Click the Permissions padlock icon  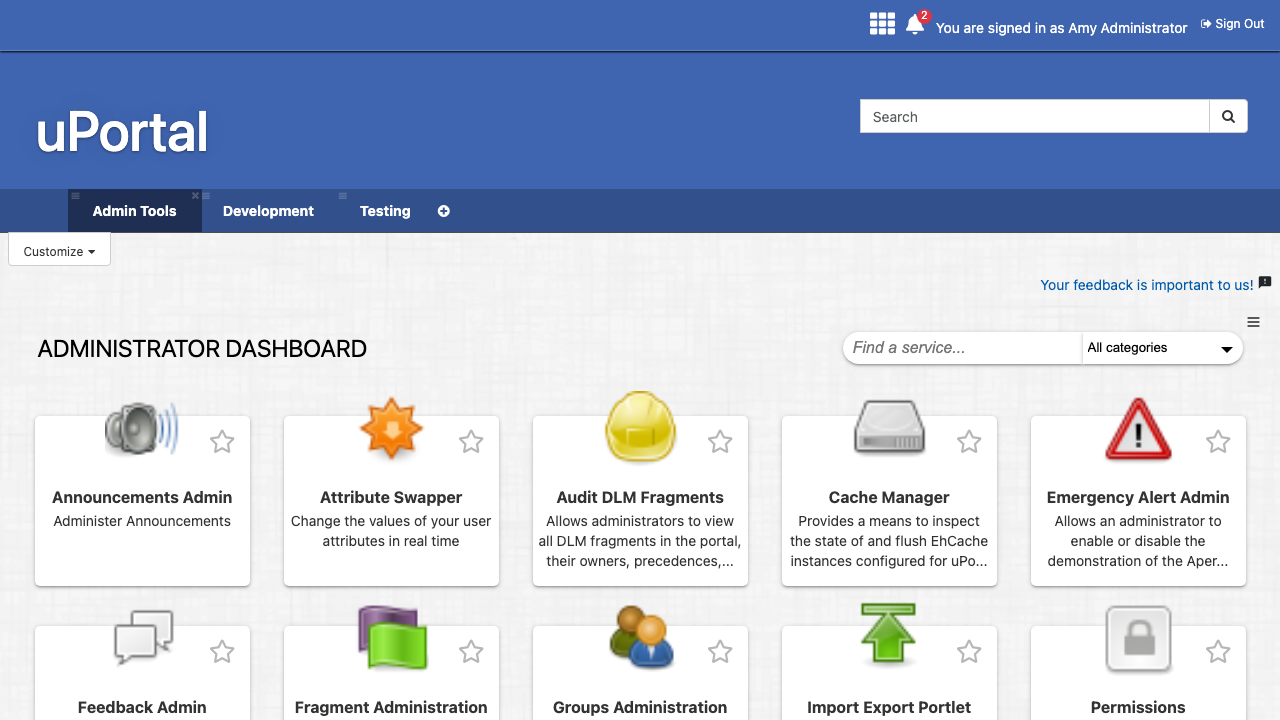(1138, 639)
